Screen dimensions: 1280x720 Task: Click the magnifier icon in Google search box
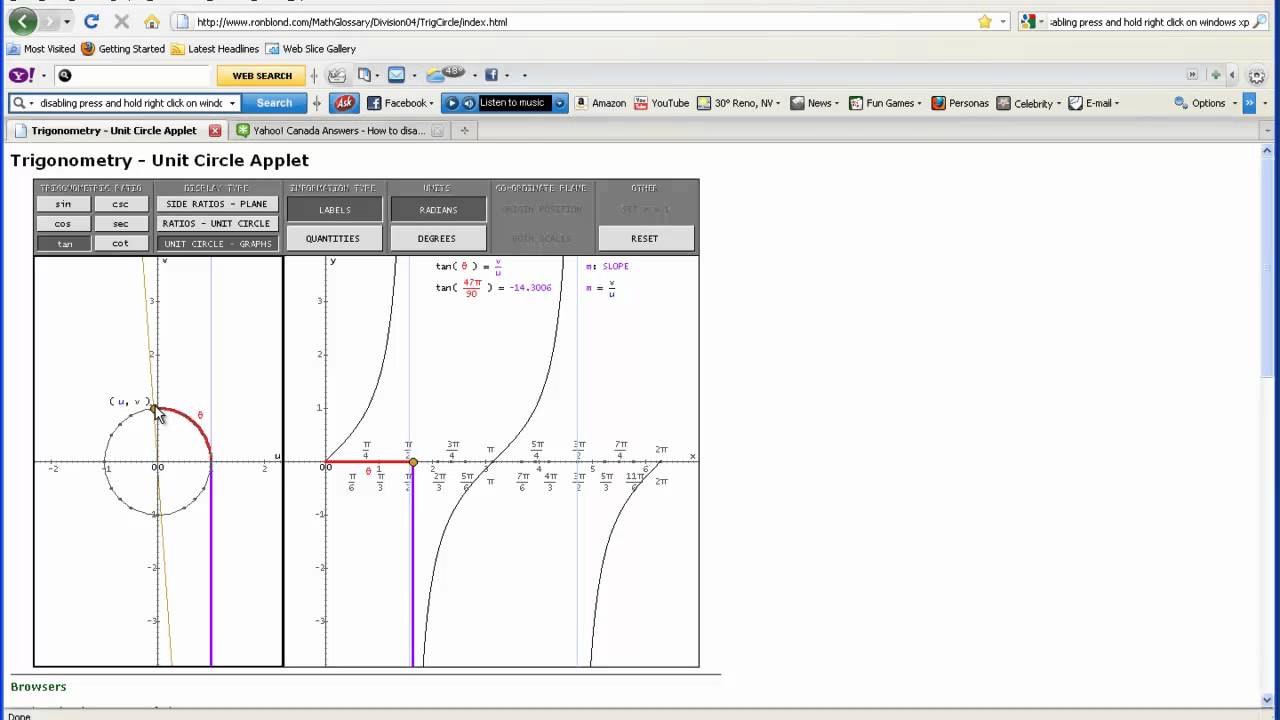1259,21
